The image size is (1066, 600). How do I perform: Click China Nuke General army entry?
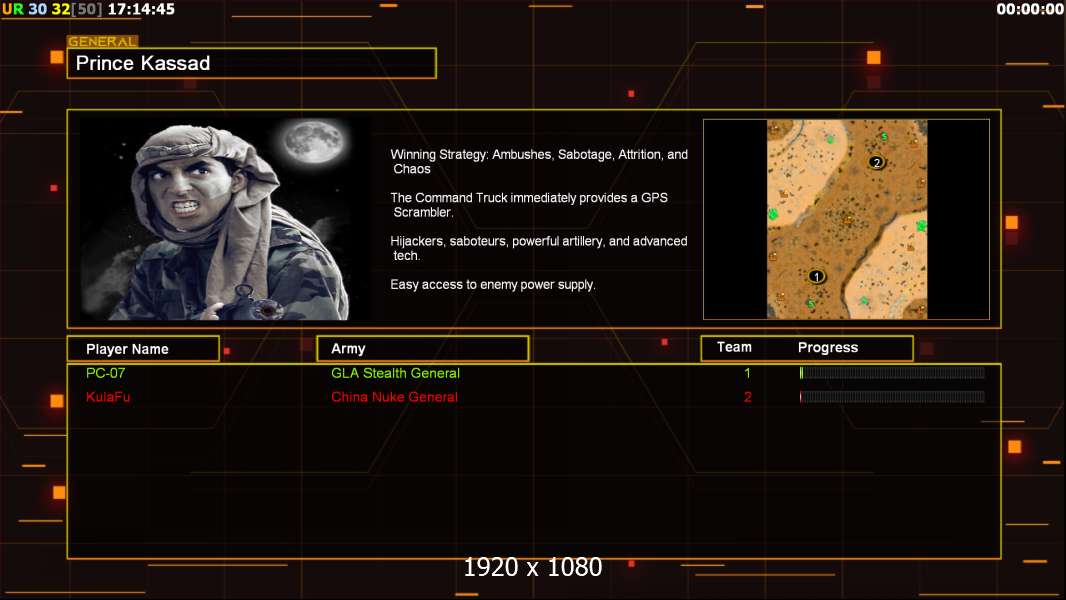click(394, 397)
